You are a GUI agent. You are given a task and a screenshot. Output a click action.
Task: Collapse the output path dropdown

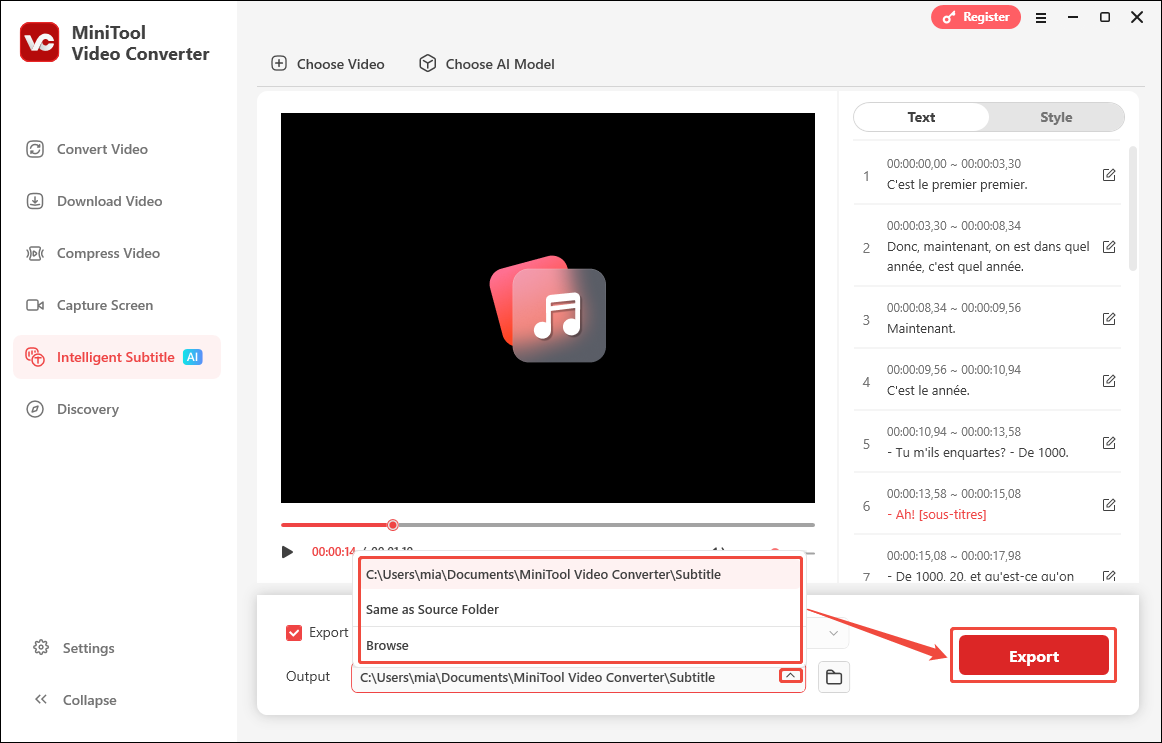pos(790,675)
